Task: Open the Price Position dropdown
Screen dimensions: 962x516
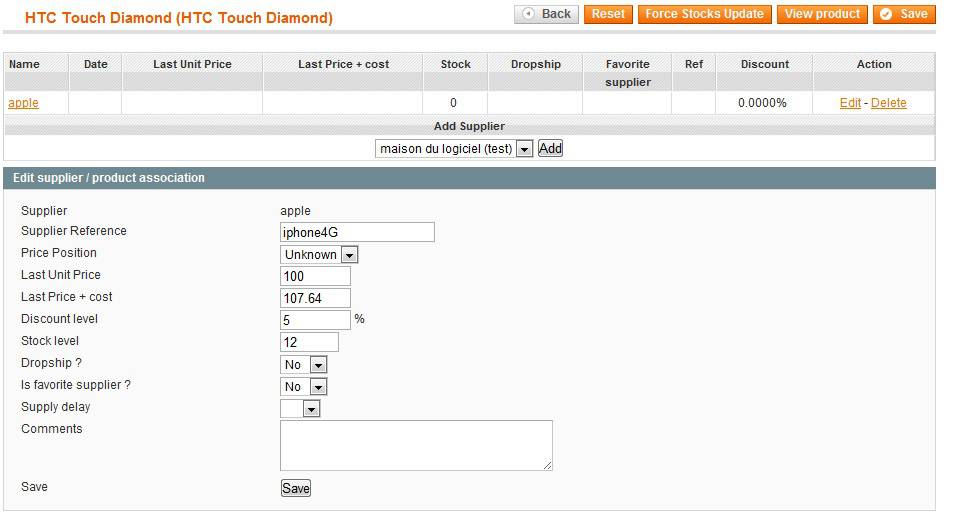Action: point(319,254)
